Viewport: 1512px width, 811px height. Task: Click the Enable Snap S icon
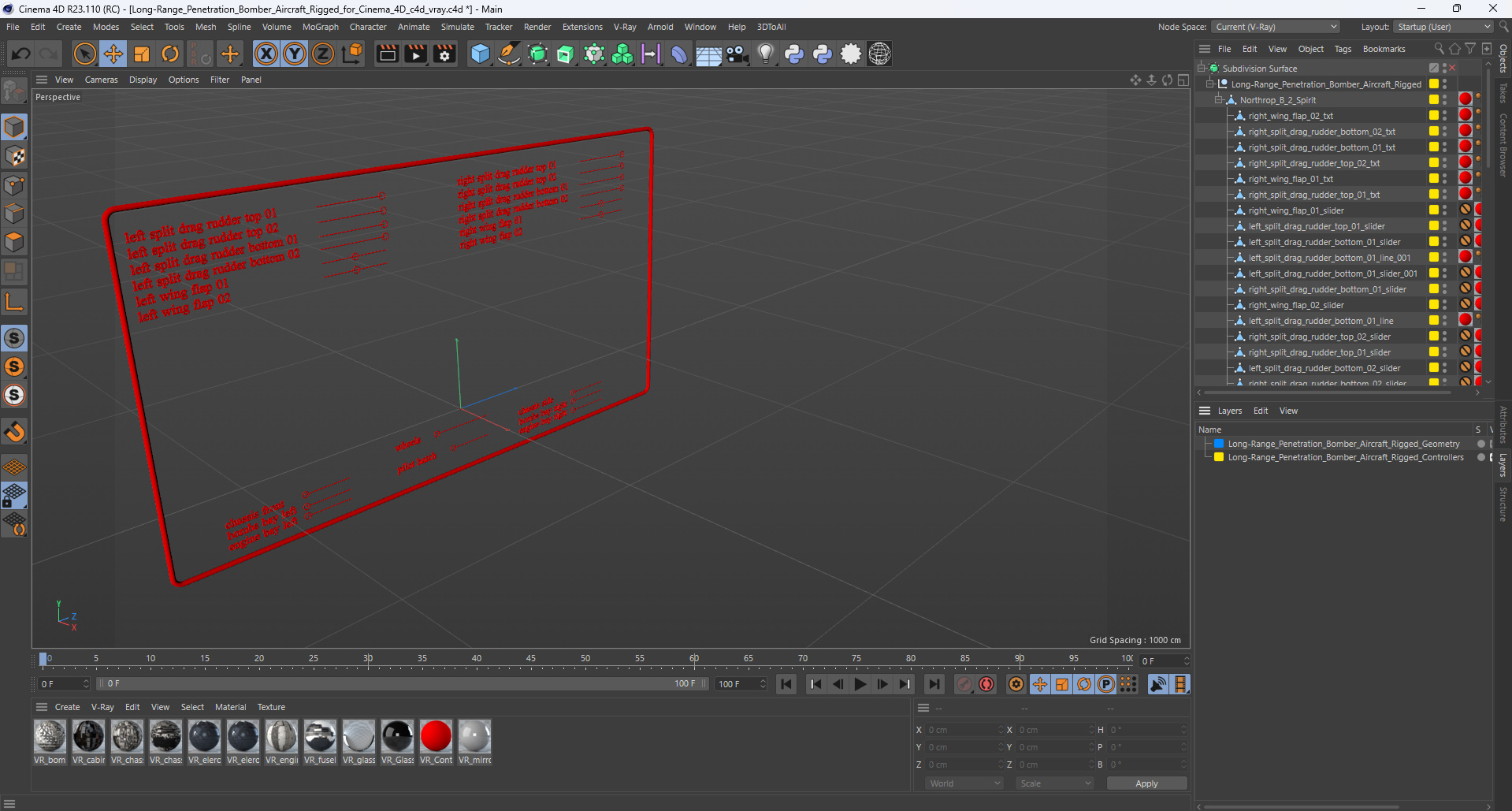click(14, 338)
